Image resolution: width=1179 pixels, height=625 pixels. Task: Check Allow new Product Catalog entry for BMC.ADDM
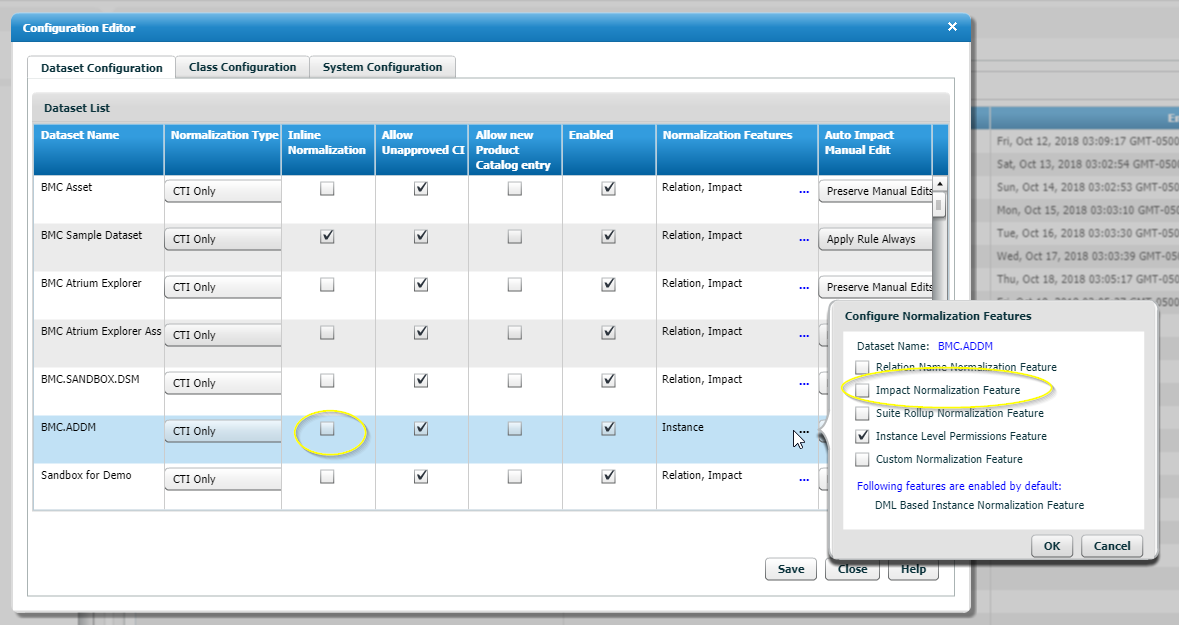pyautogui.click(x=514, y=429)
